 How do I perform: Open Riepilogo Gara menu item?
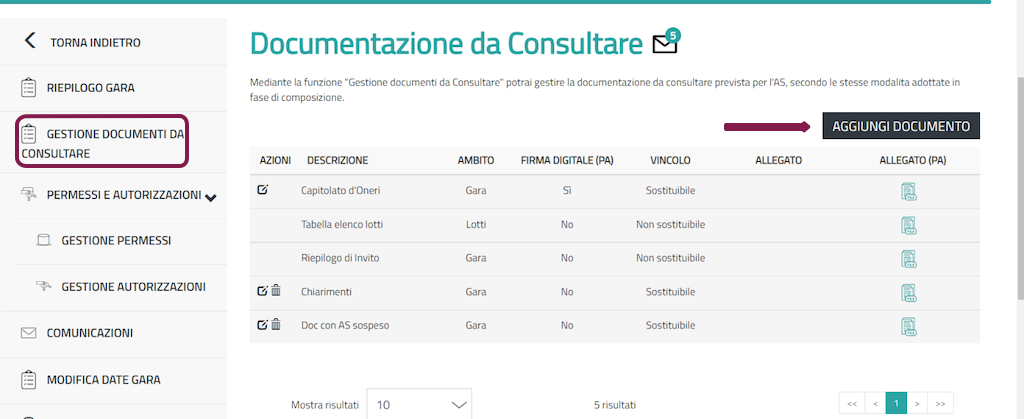click(91, 87)
